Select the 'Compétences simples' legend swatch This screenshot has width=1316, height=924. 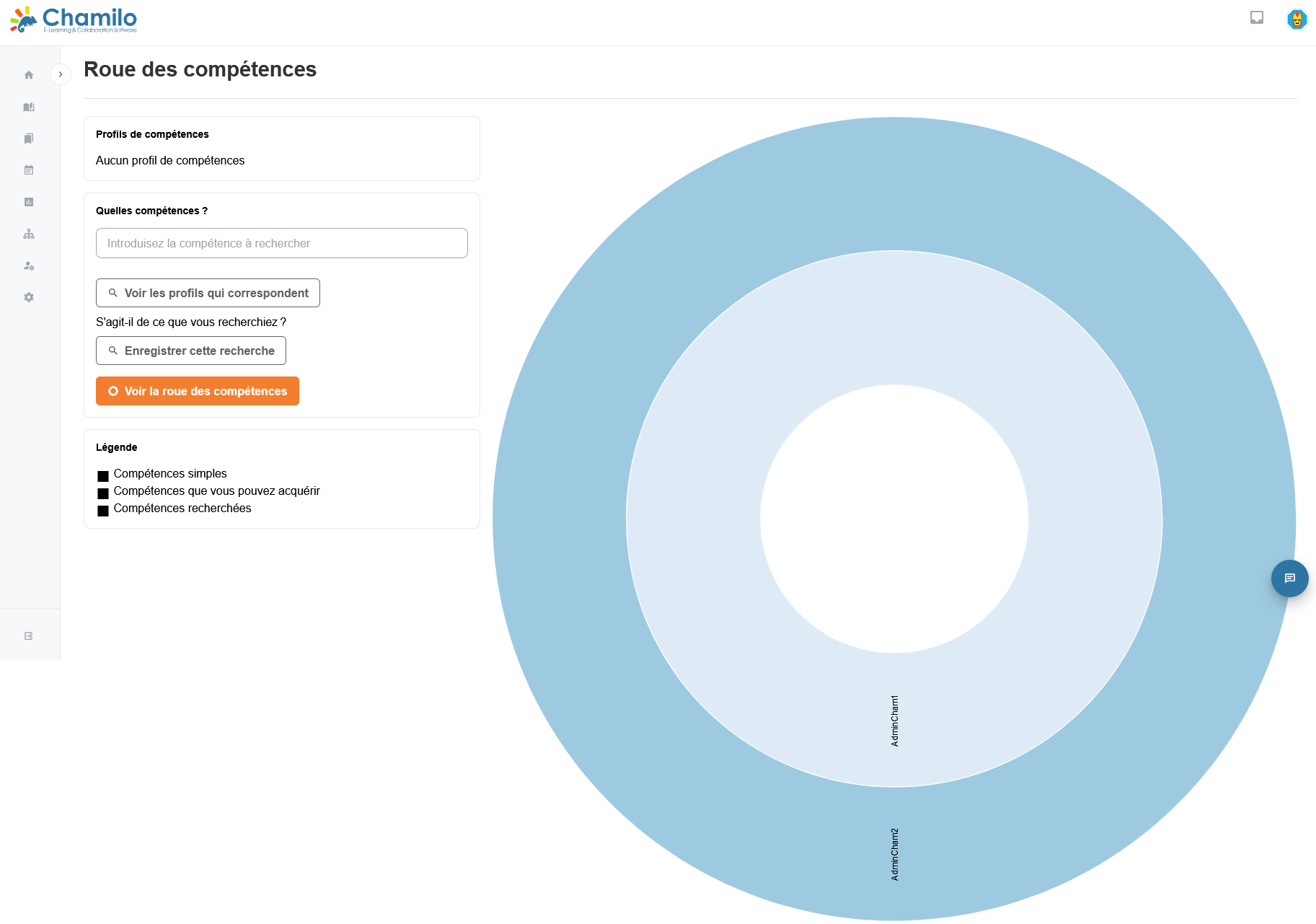click(x=103, y=475)
